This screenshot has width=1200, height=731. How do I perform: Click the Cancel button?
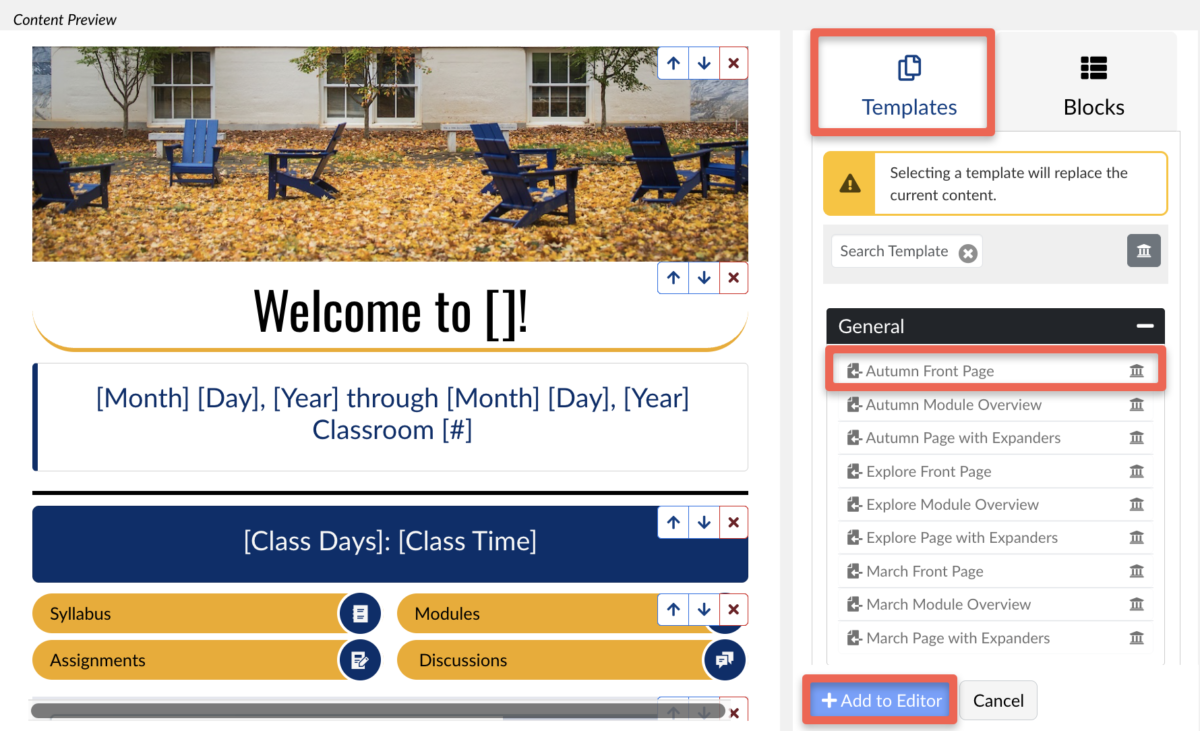pyautogui.click(x=998, y=701)
